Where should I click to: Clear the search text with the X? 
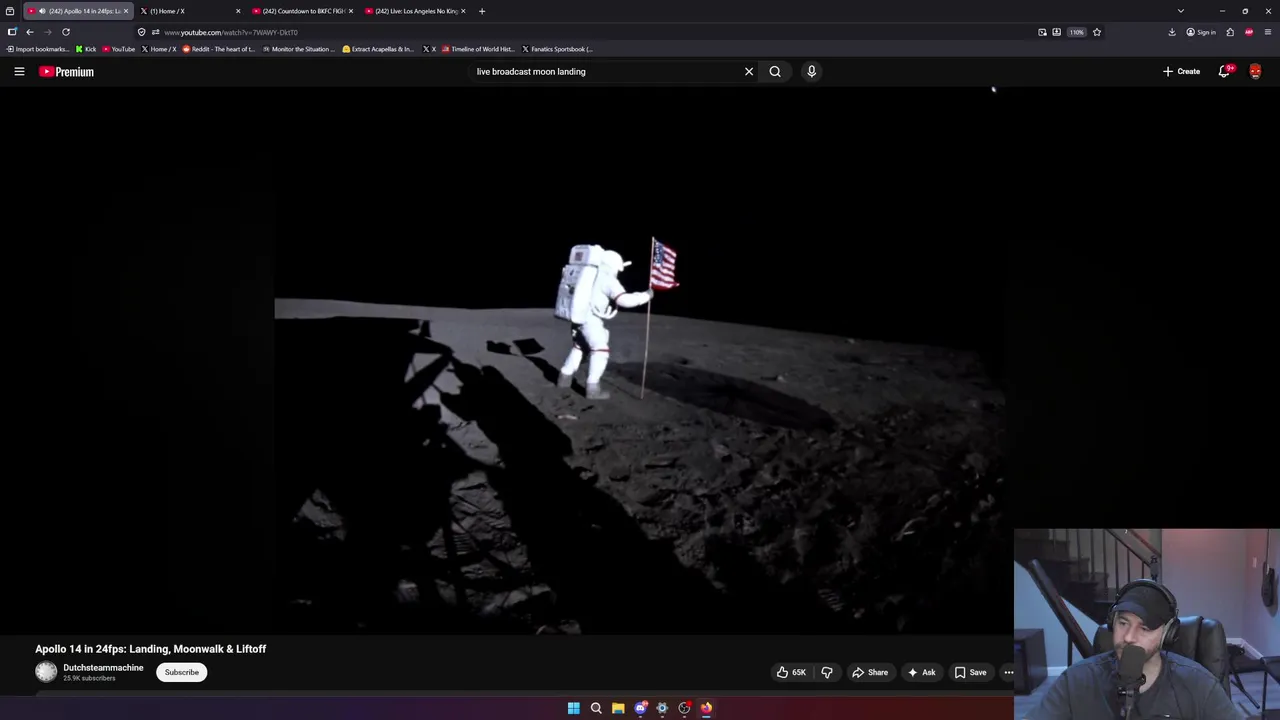749,71
